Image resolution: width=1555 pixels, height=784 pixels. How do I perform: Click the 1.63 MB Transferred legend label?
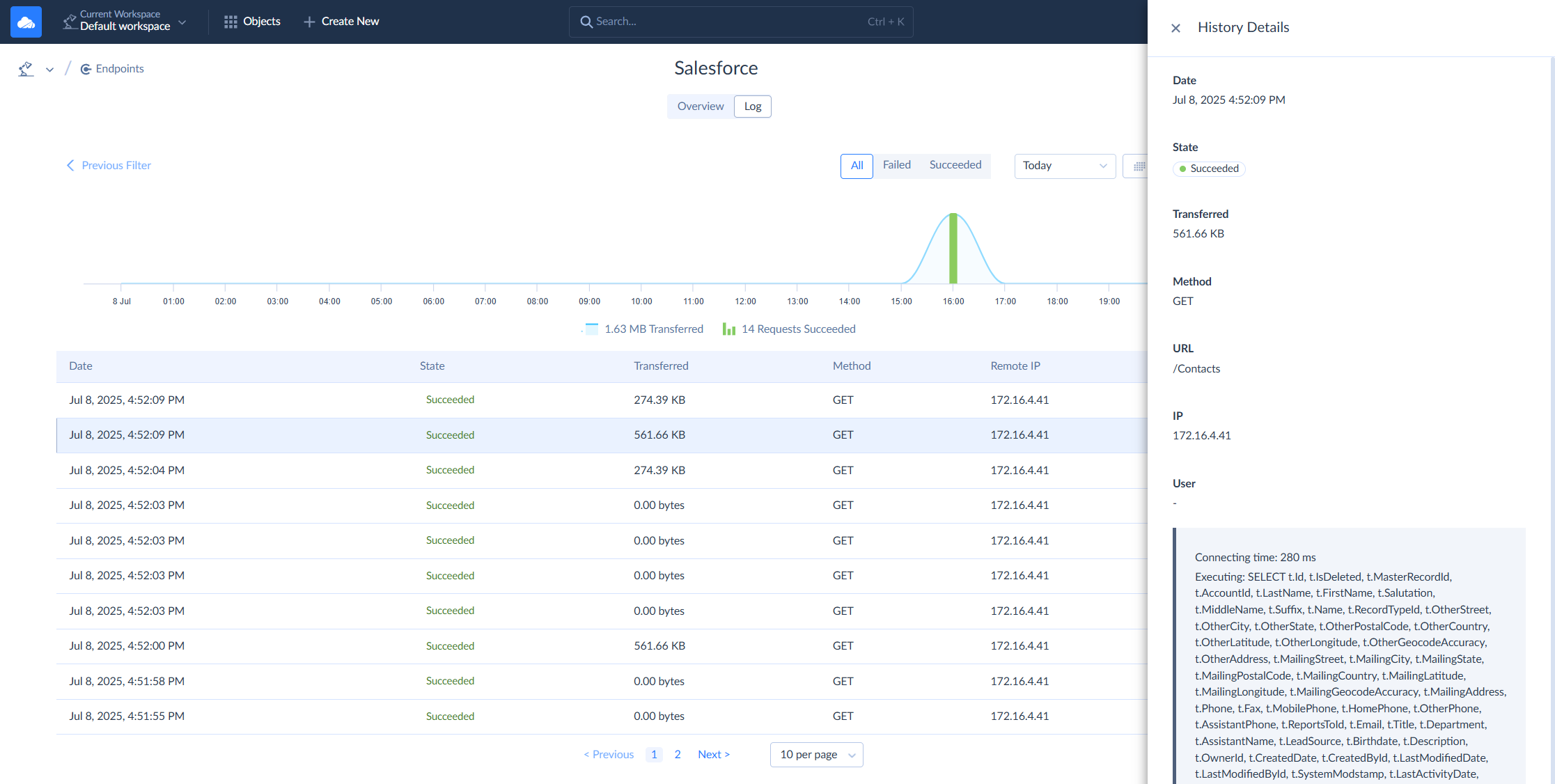pyautogui.click(x=654, y=329)
